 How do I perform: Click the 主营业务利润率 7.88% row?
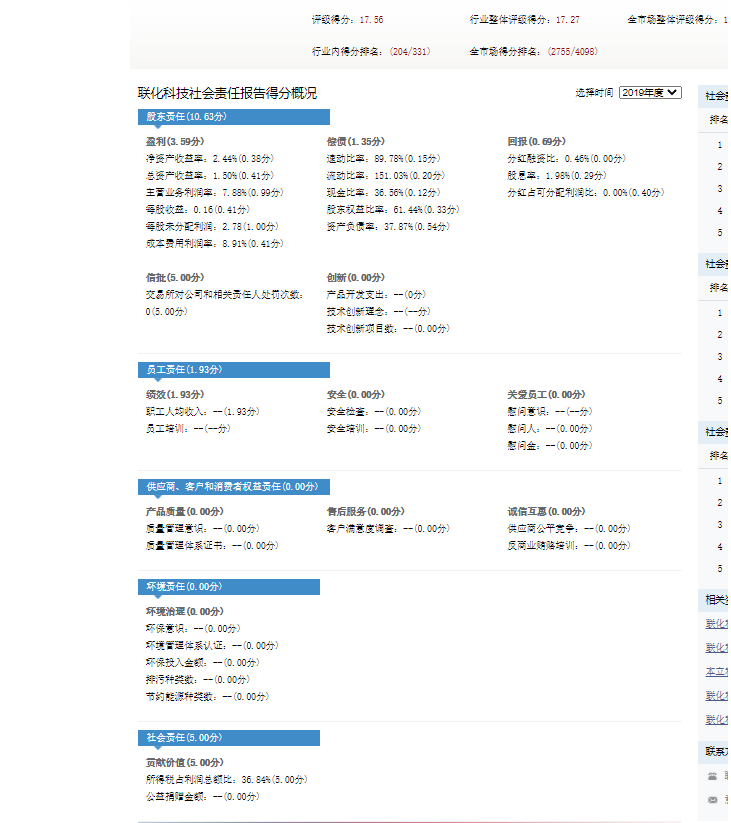pos(215,193)
